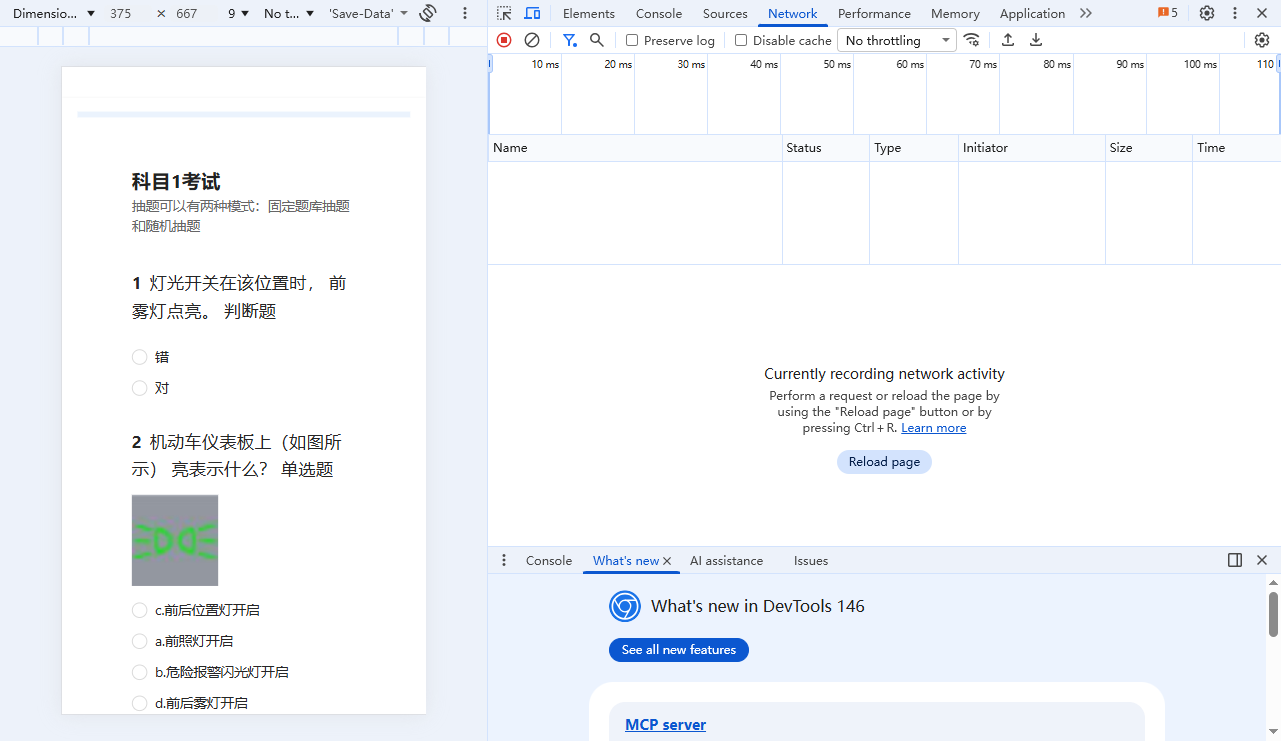Open network search with magnifier icon
1281x741 pixels.
click(597, 40)
